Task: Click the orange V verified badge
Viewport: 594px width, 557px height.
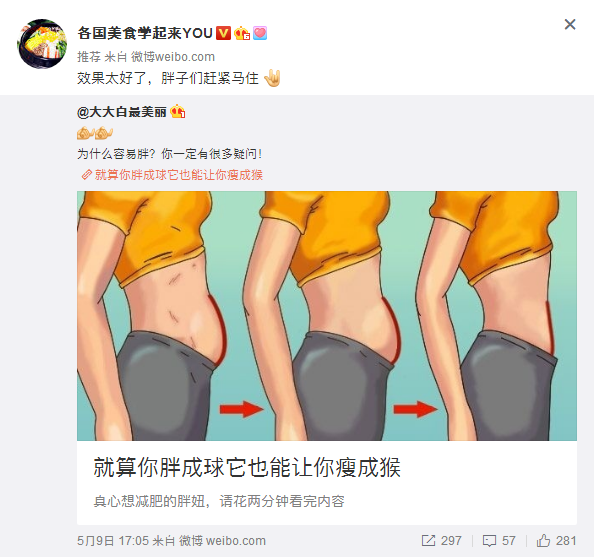Action: click(x=223, y=33)
